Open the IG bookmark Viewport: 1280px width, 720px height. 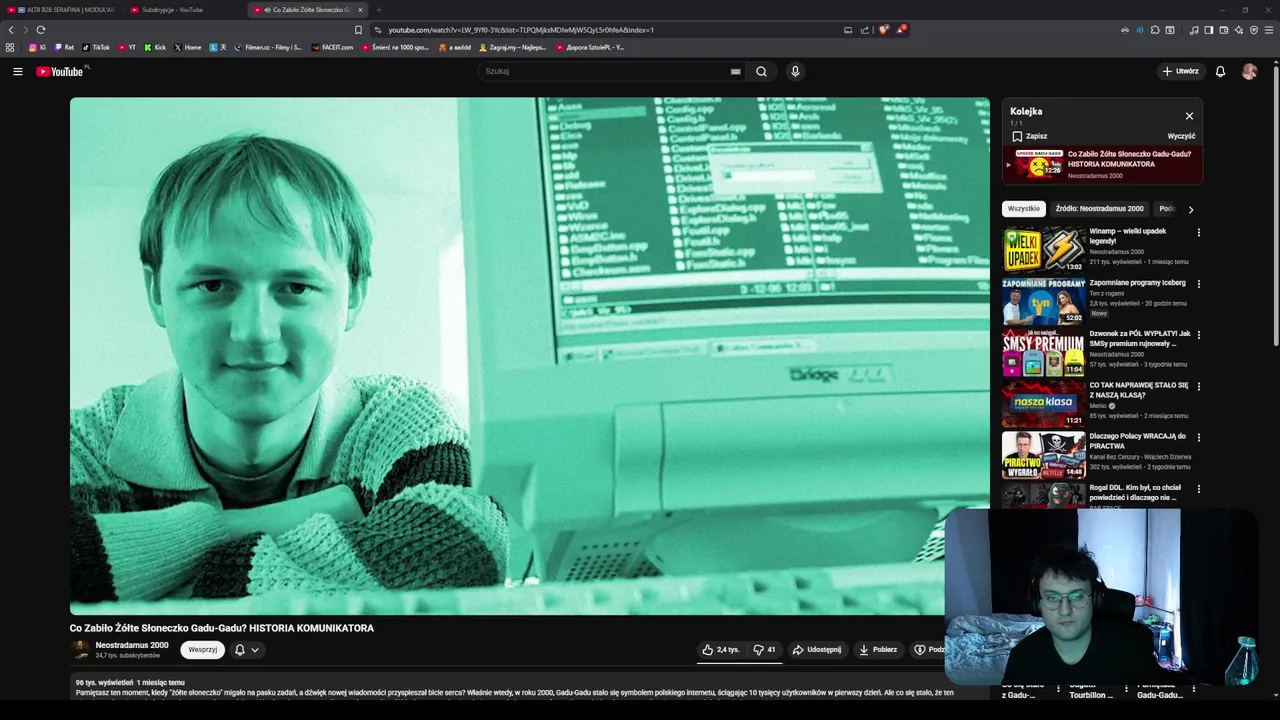tap(38, 47)
